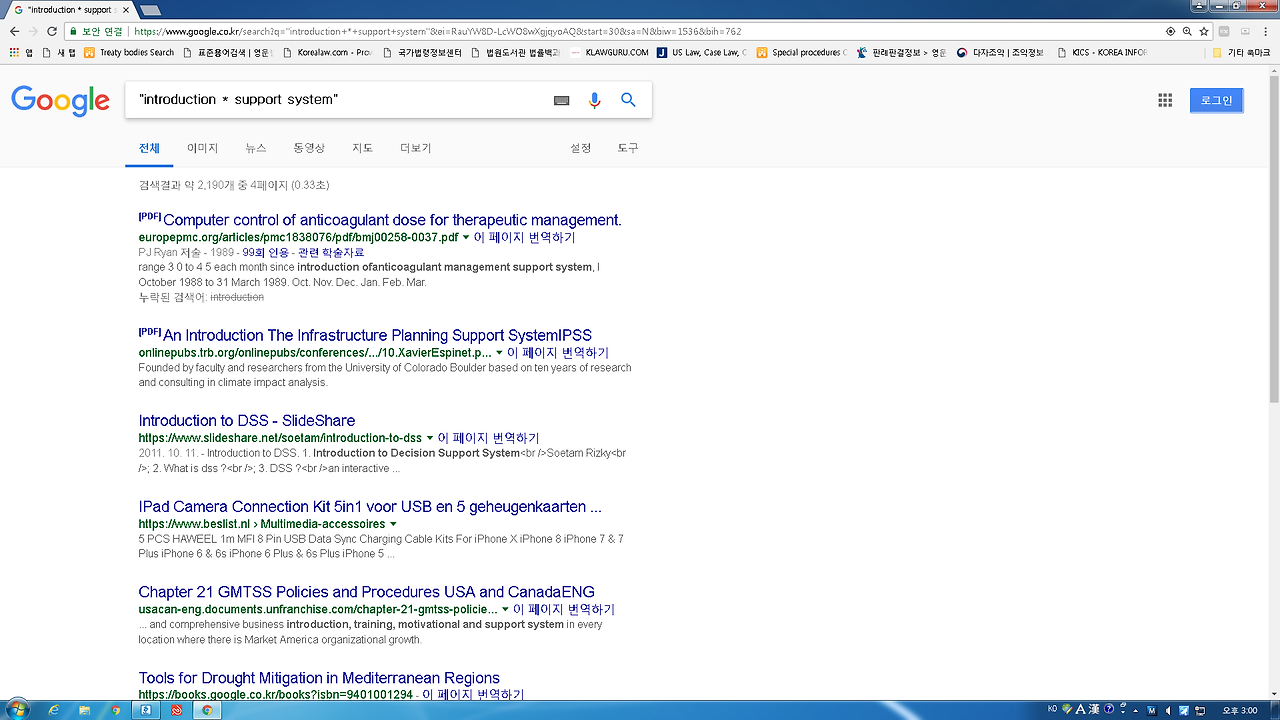Screen dimensions: 1280x720
Task: Open 'KLAWGURU.COM' bookmark
Action: click(x=609, y=52)
